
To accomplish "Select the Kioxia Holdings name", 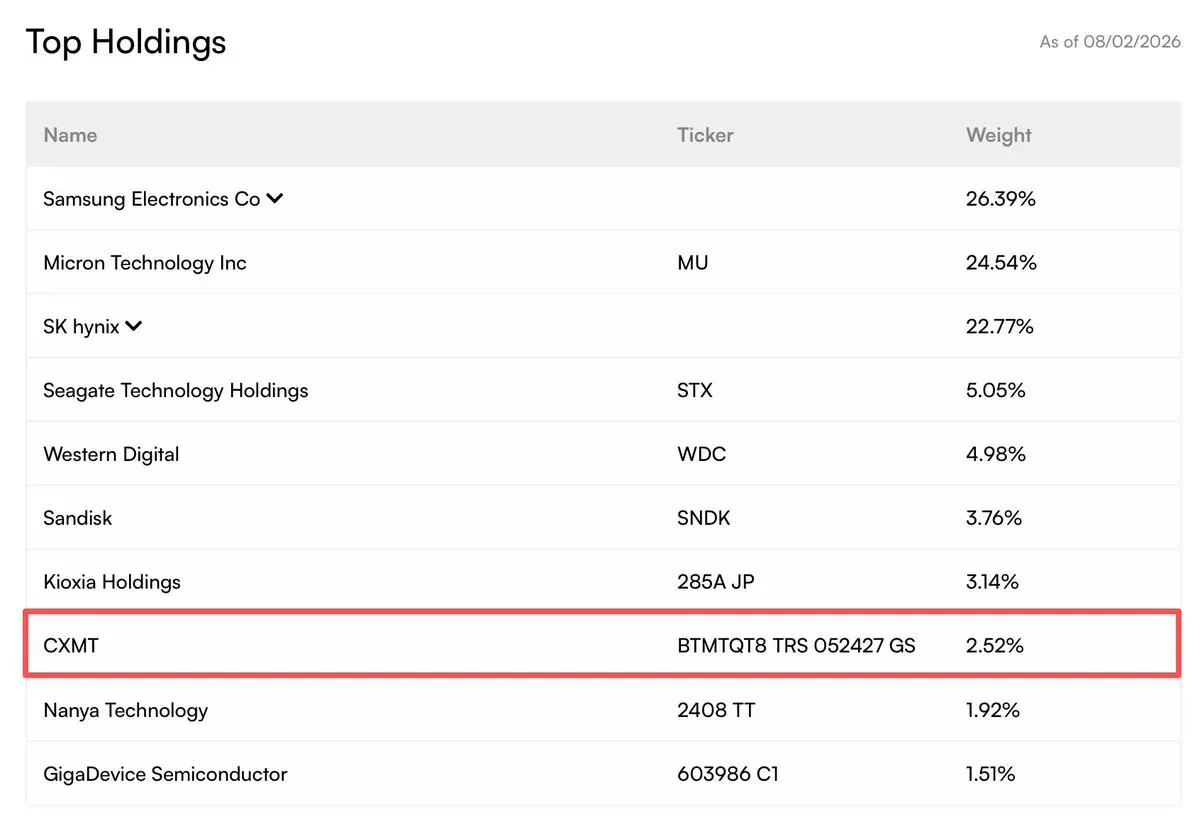I will pos(112,582).
